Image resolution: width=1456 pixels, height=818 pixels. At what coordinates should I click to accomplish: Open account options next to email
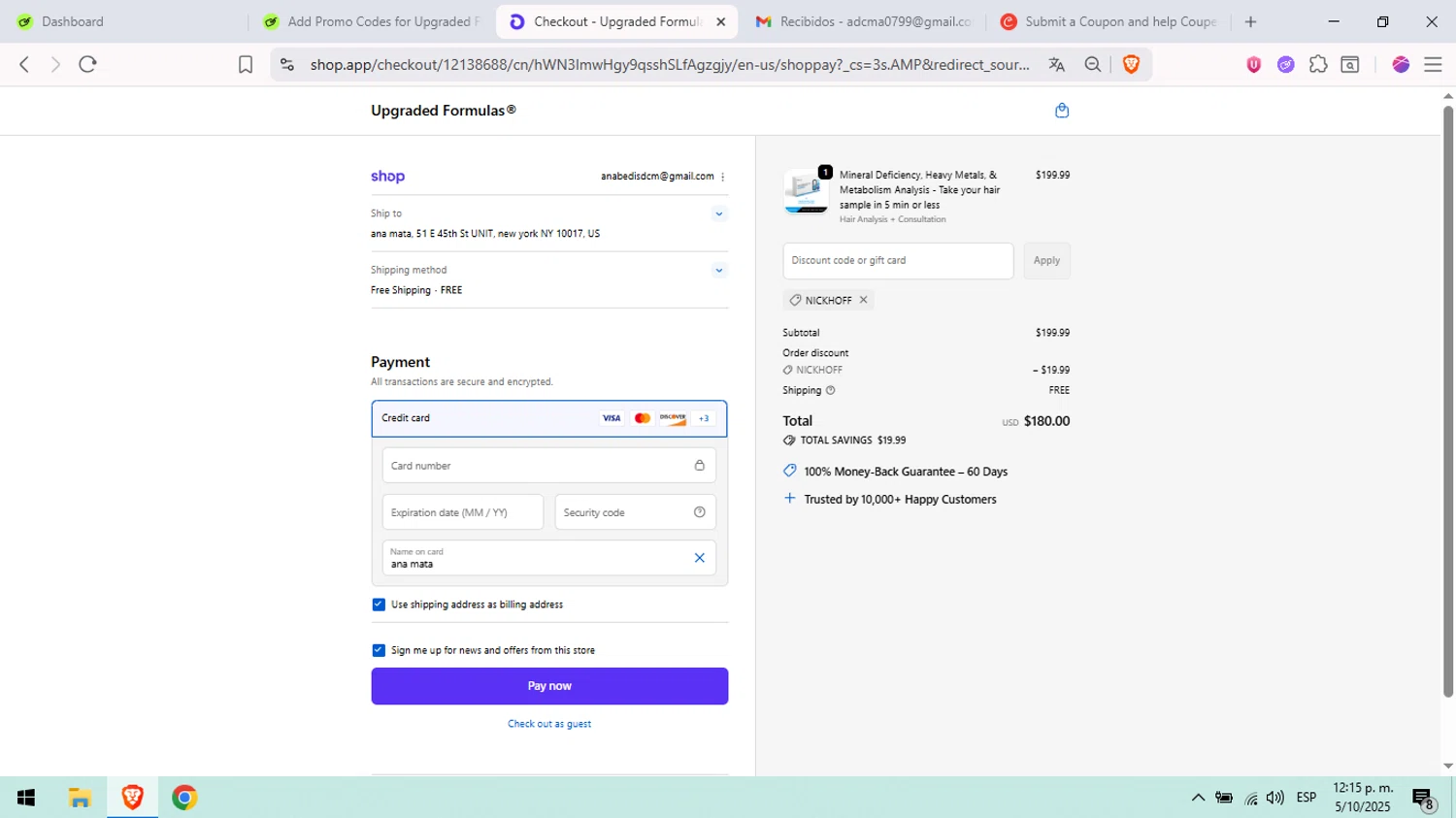pyautogui.click(x=723, y=177)
